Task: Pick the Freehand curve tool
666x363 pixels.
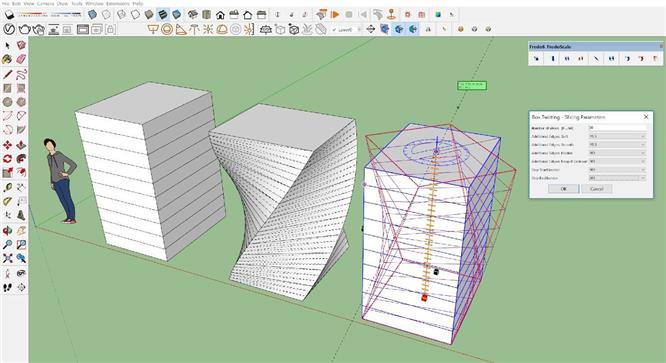Action: pos(21,74)
